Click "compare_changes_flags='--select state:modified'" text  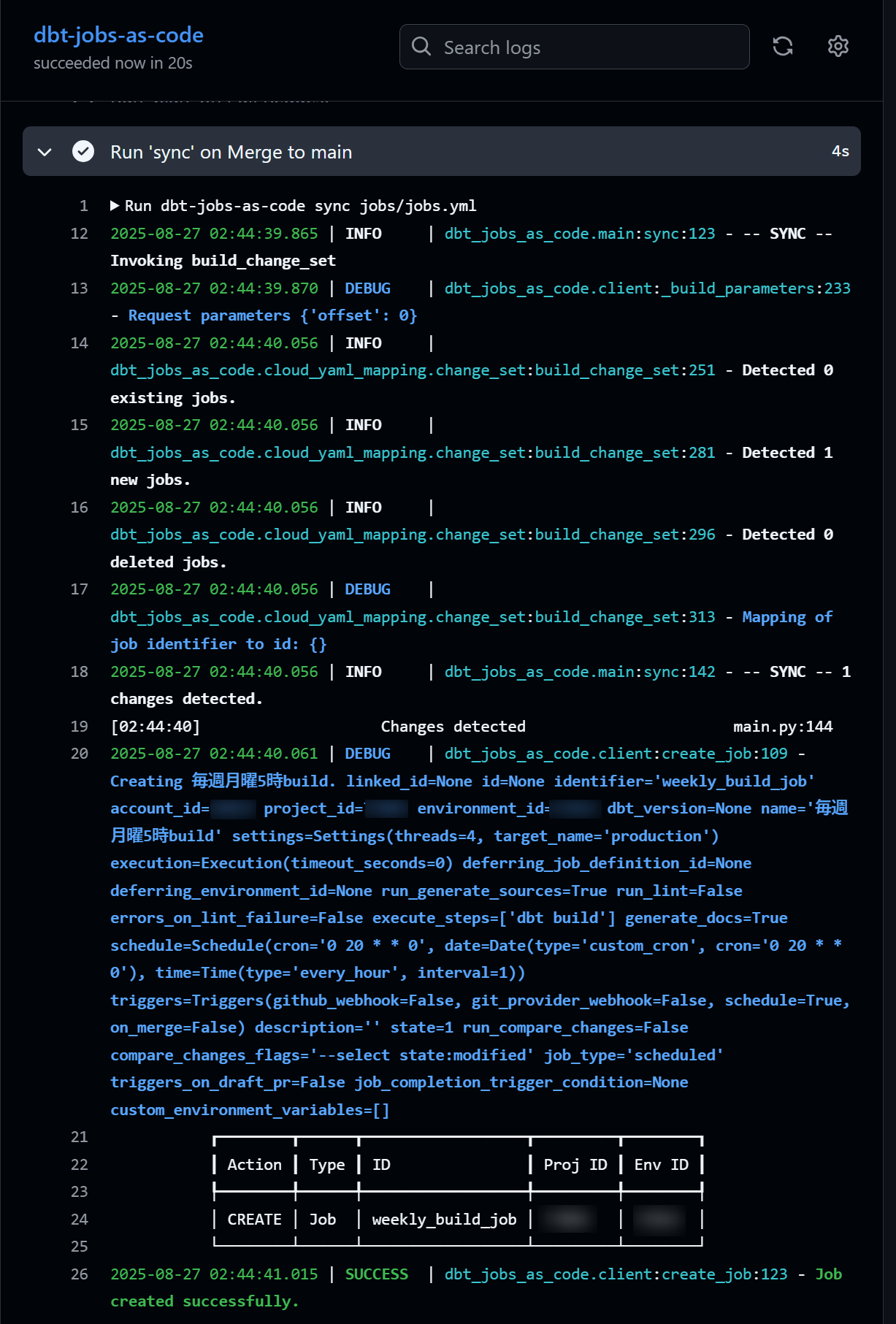pyautogui.click(x=322, y=1055)
